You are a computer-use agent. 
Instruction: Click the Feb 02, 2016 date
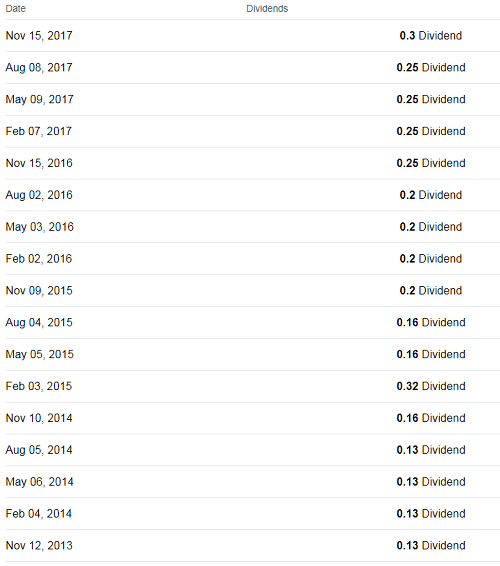tap(39, 259)
